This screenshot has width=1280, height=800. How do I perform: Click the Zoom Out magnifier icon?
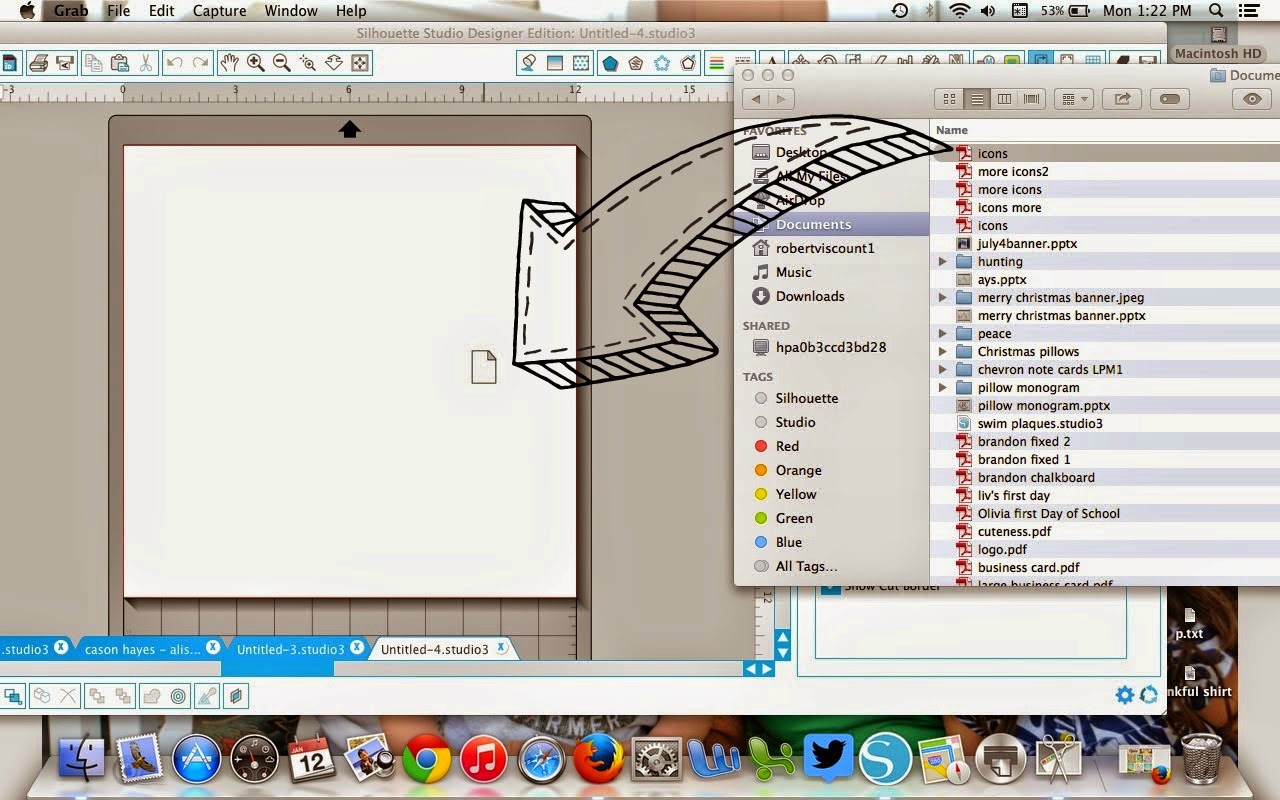point(282,63)
